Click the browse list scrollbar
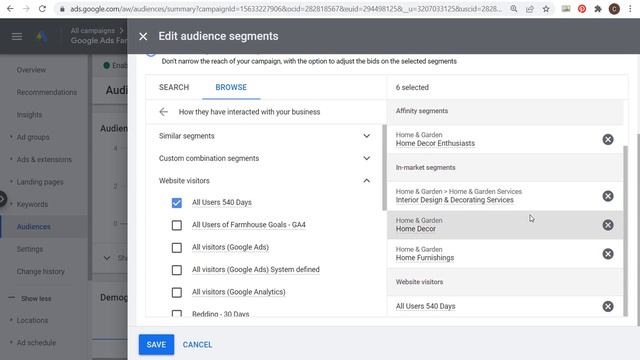Screen dimensions: 640x360 [384, 168]
